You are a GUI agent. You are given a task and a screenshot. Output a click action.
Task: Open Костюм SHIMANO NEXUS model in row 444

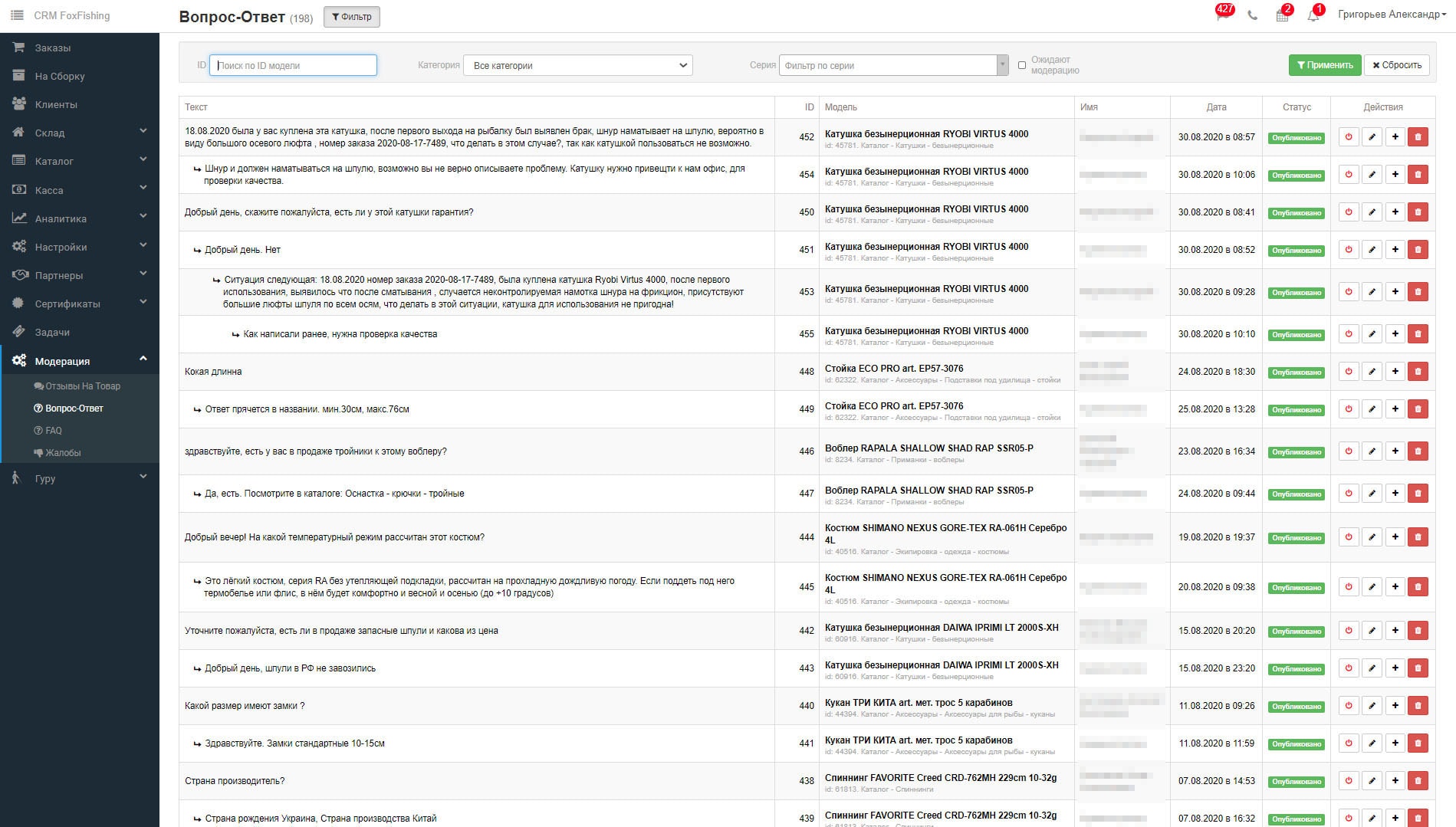point(945,533)
